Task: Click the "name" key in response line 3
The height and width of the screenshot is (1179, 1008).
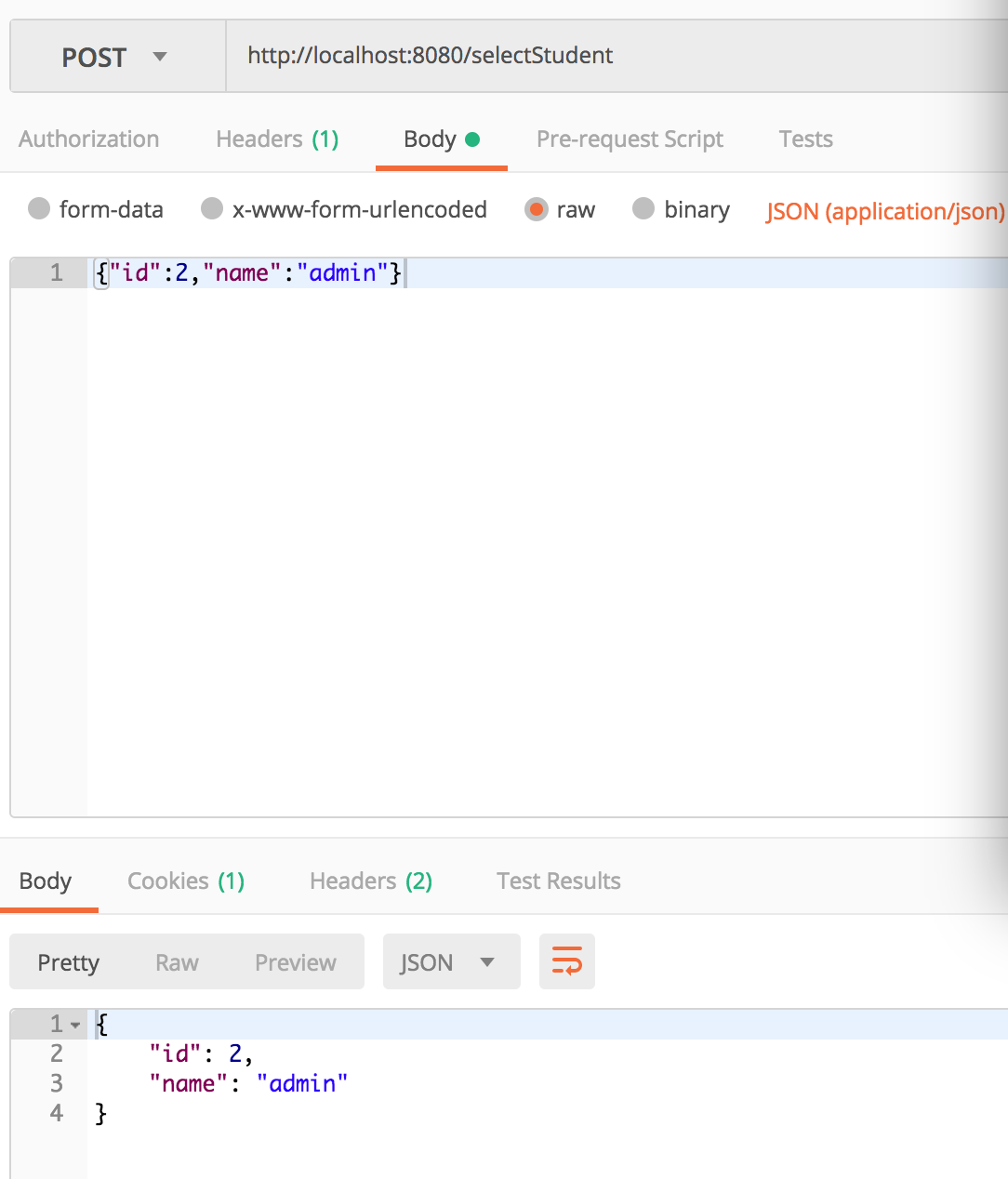Action: click(189, 1084)
